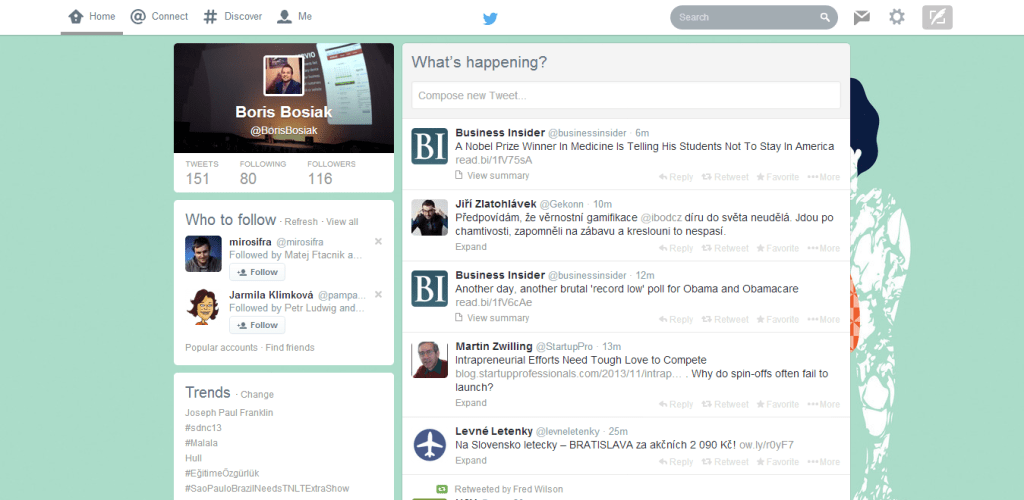
Task: Open direct messages envelope icon
Action: point(861,18)
